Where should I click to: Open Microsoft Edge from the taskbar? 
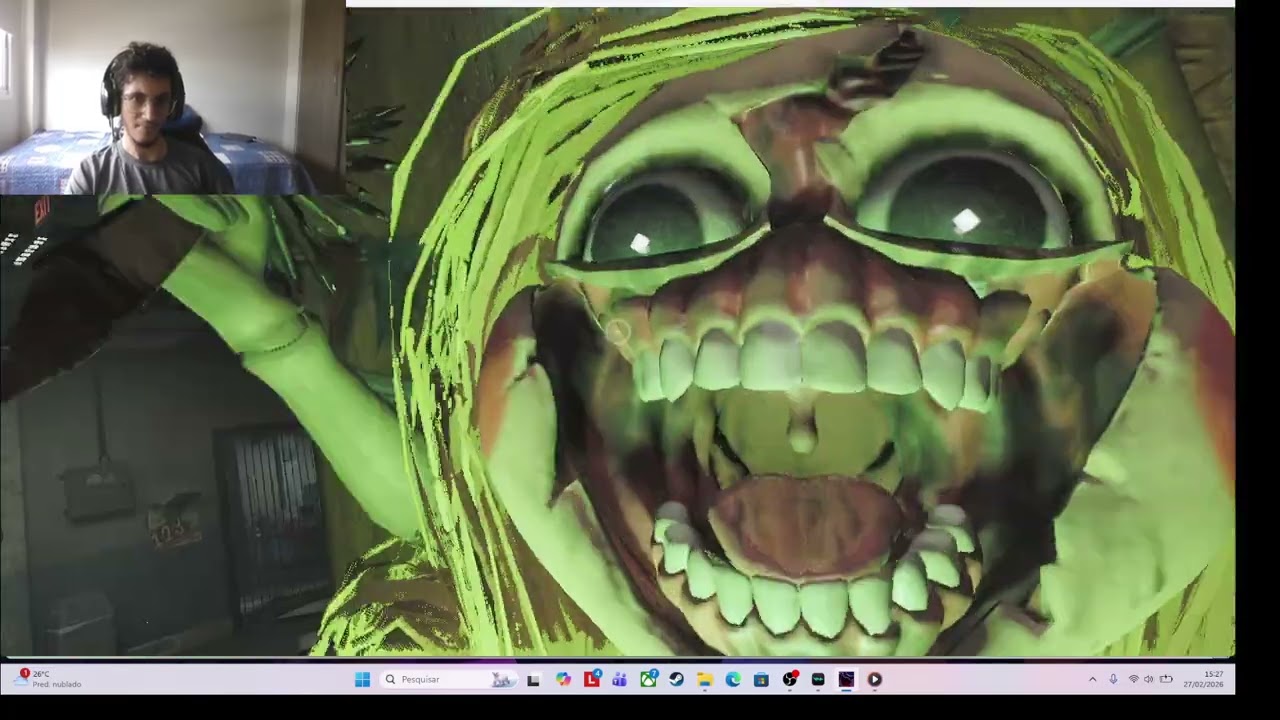(733, 679)
